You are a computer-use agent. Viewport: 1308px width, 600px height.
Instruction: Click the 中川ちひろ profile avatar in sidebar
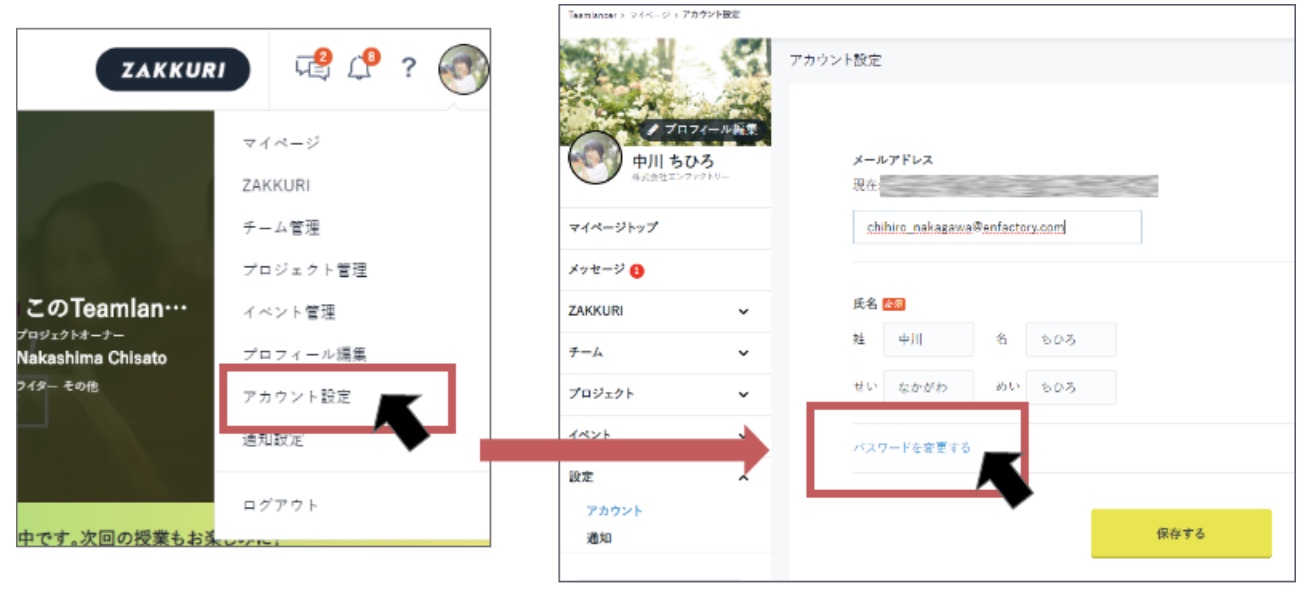click(596, 157)
